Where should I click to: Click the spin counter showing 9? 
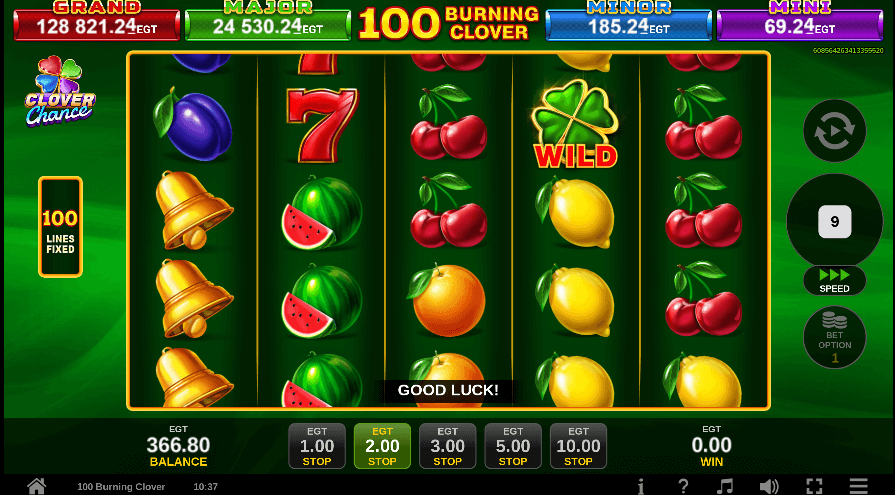coord(834,222)
